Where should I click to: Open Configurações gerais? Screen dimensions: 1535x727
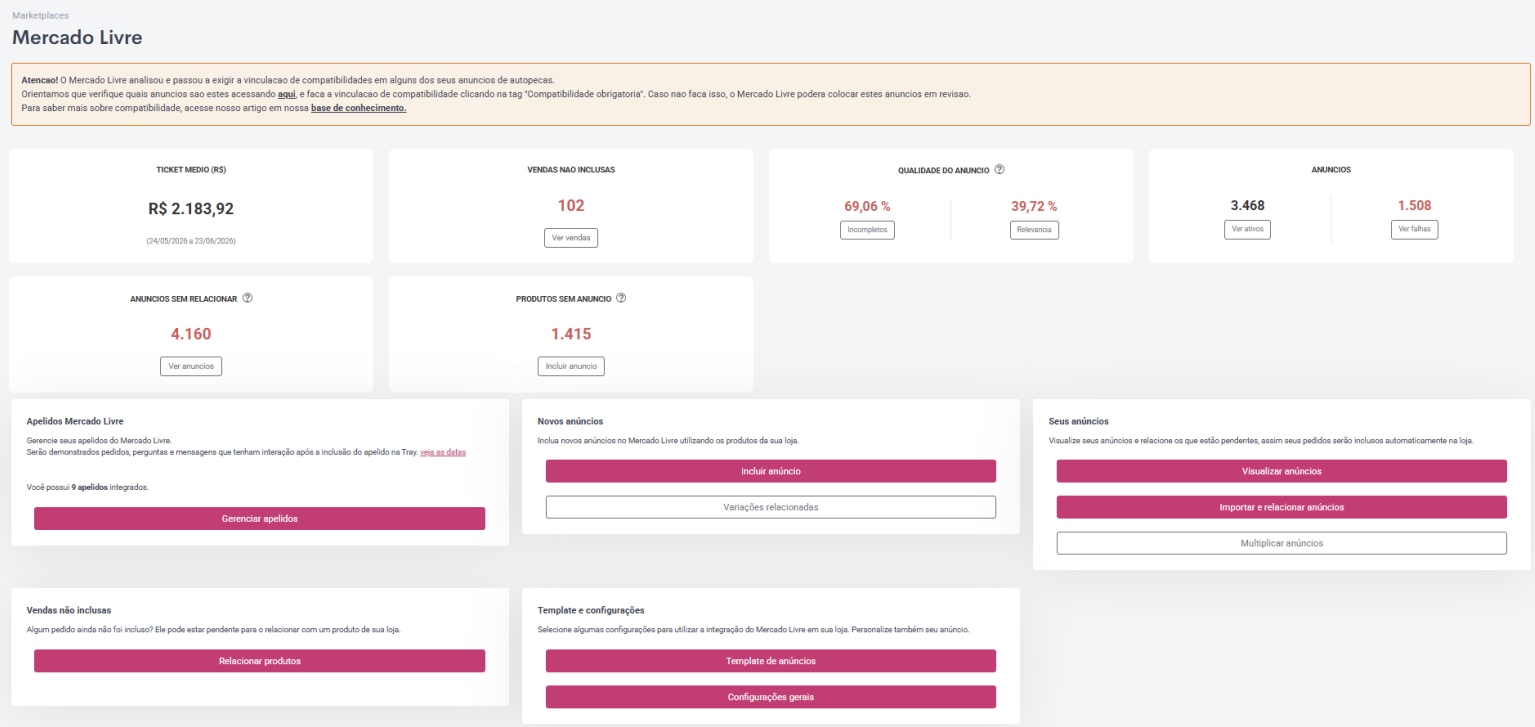[771, 697]
